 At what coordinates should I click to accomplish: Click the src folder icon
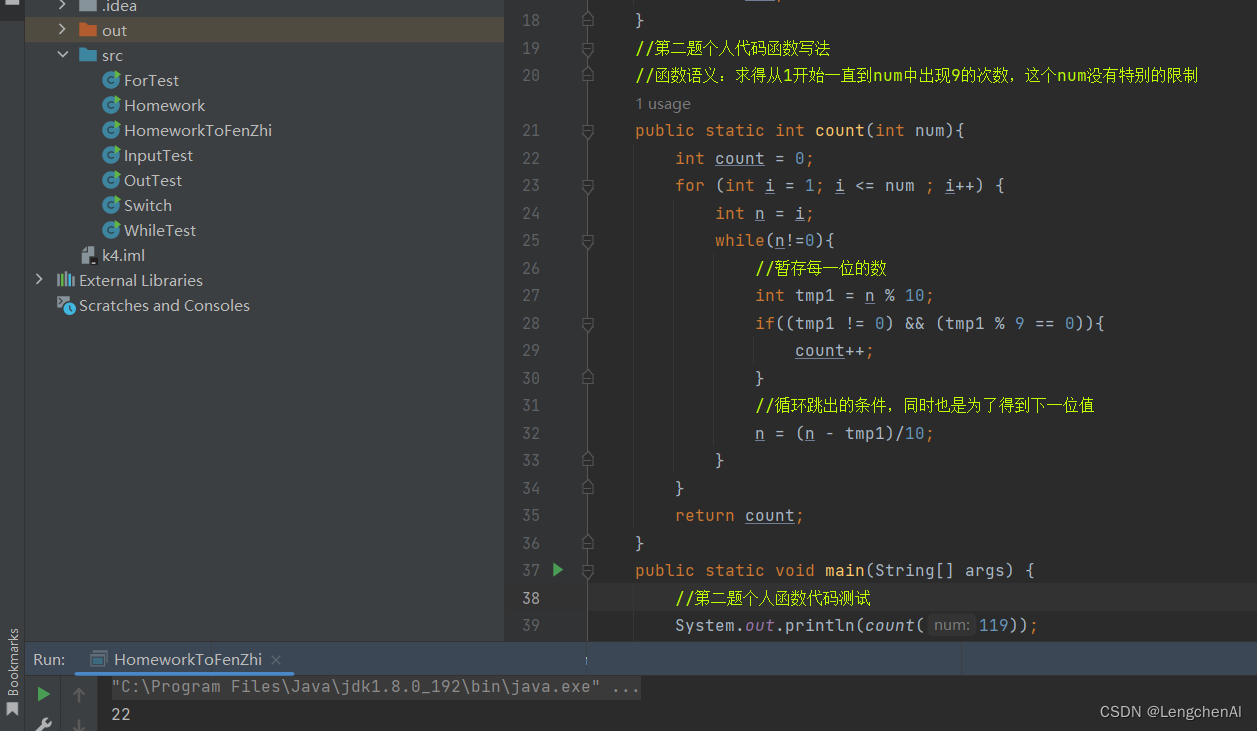point(88,55)
